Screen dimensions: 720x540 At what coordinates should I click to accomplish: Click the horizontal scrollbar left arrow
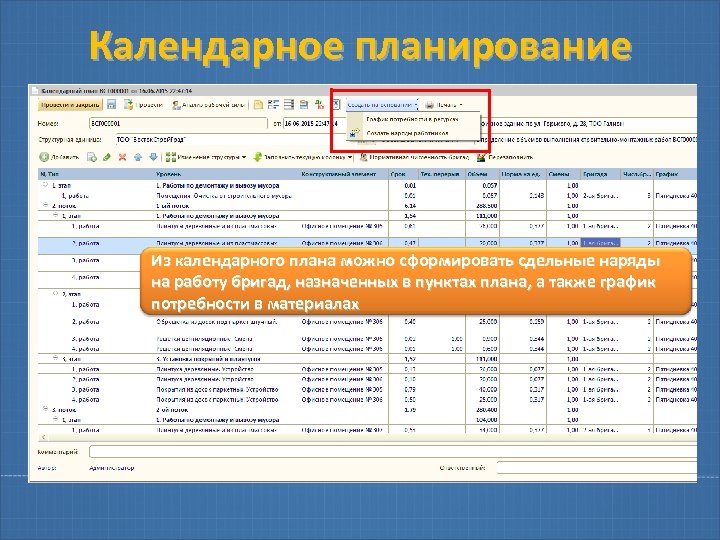pyautogui.click(x=43, y=437)
